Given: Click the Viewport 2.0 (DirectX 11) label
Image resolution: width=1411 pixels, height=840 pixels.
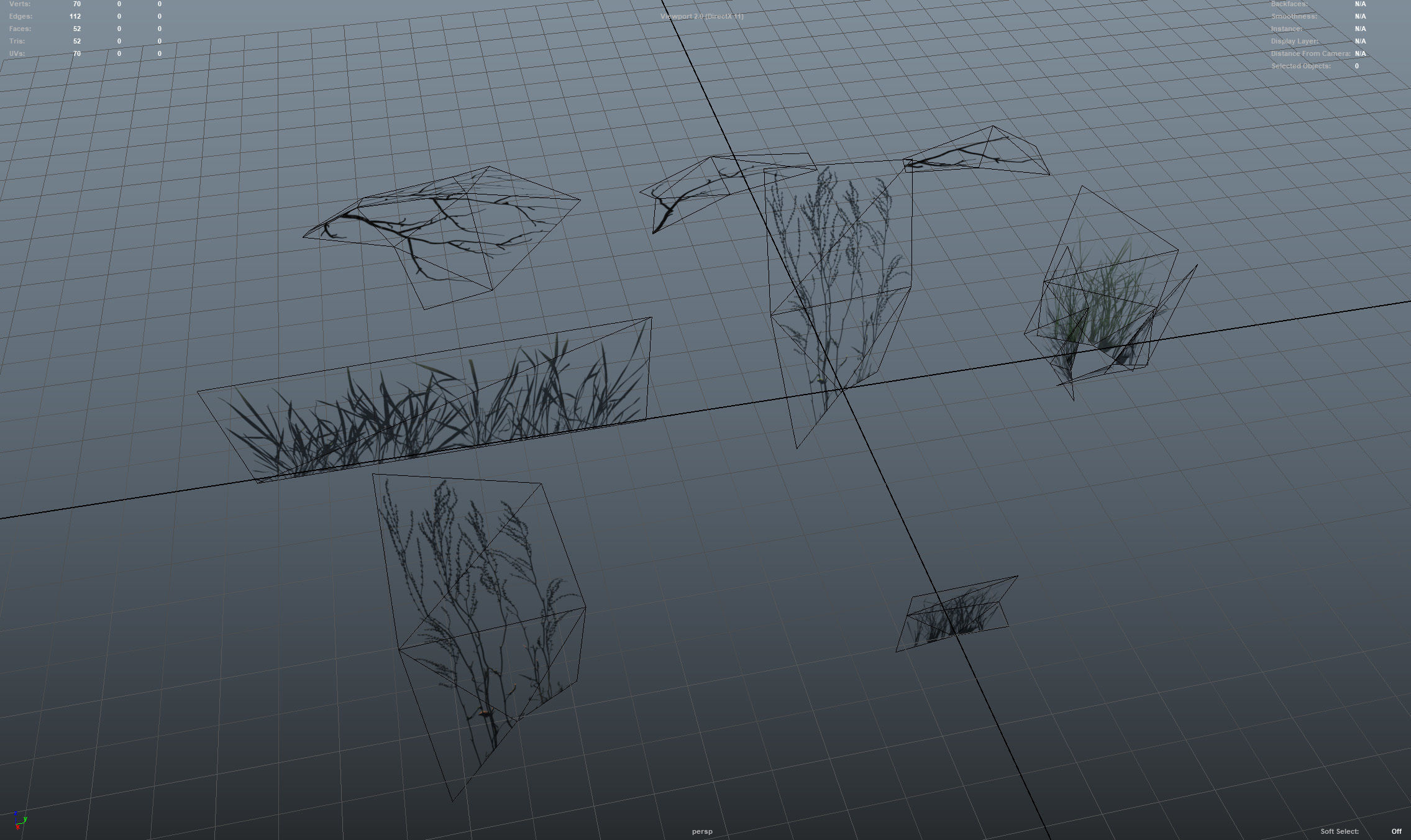Looking at the screenshot, I should [x=701, y=16].
